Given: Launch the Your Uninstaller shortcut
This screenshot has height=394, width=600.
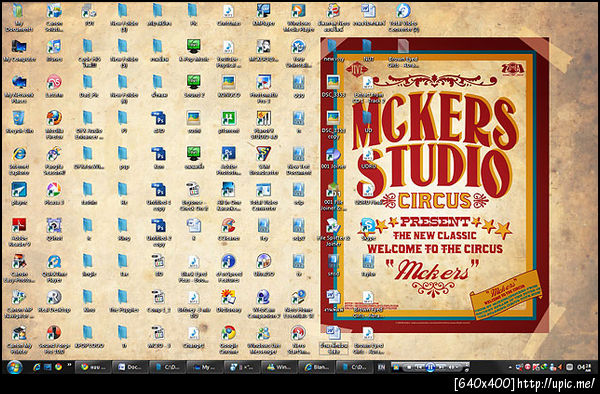Looking at the screenshot, I should [298, 53].
